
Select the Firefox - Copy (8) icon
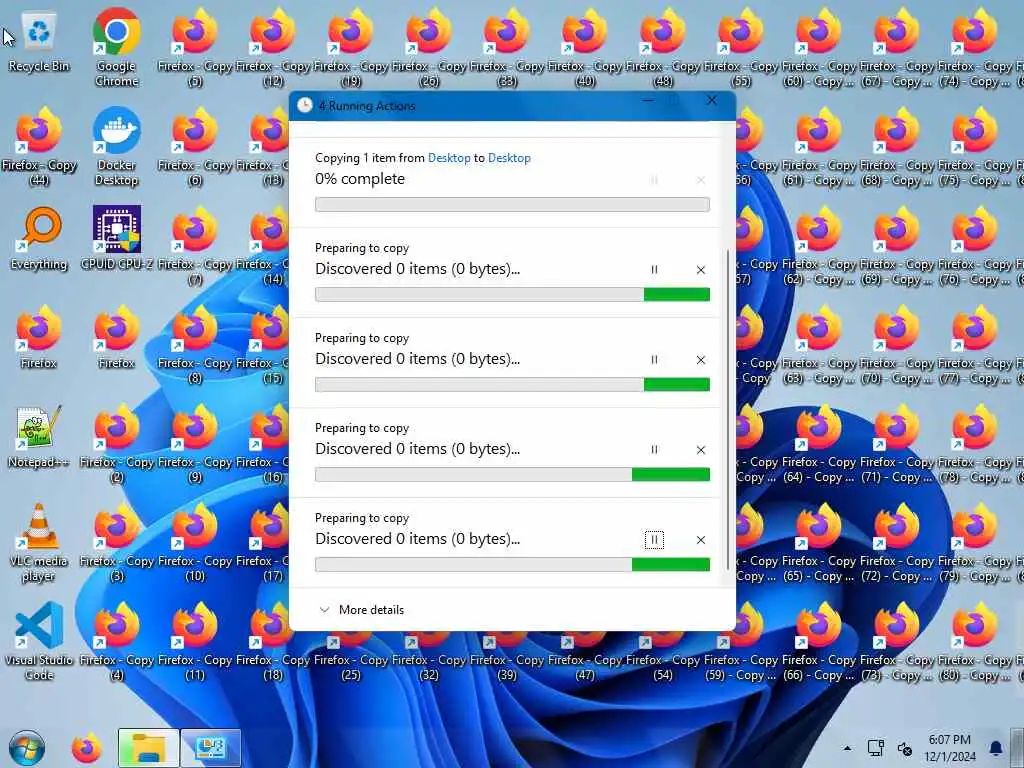pos(195,345)
